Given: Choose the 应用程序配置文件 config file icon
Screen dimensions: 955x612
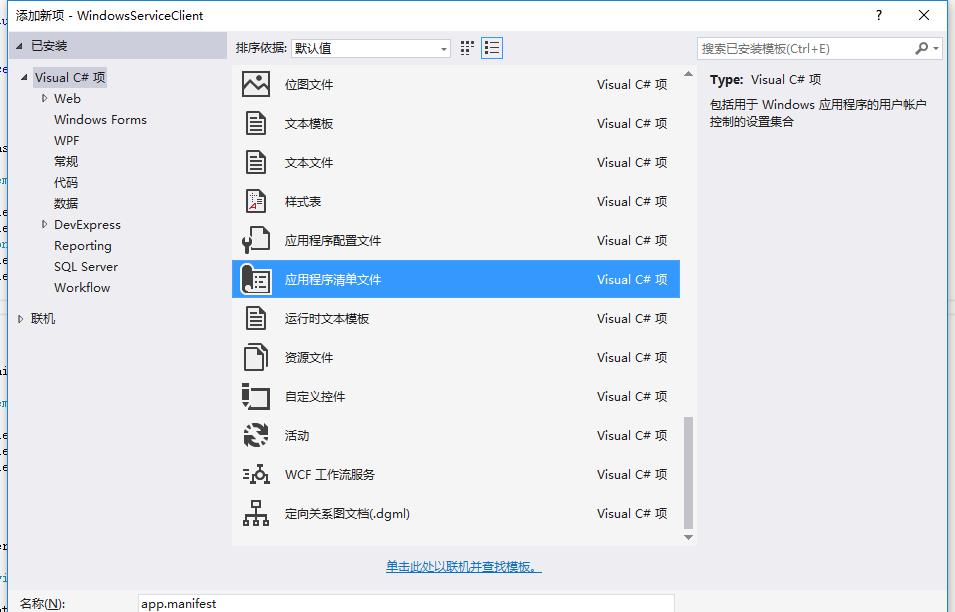Looking at the screenshot, I should click(x=256, y=241).
